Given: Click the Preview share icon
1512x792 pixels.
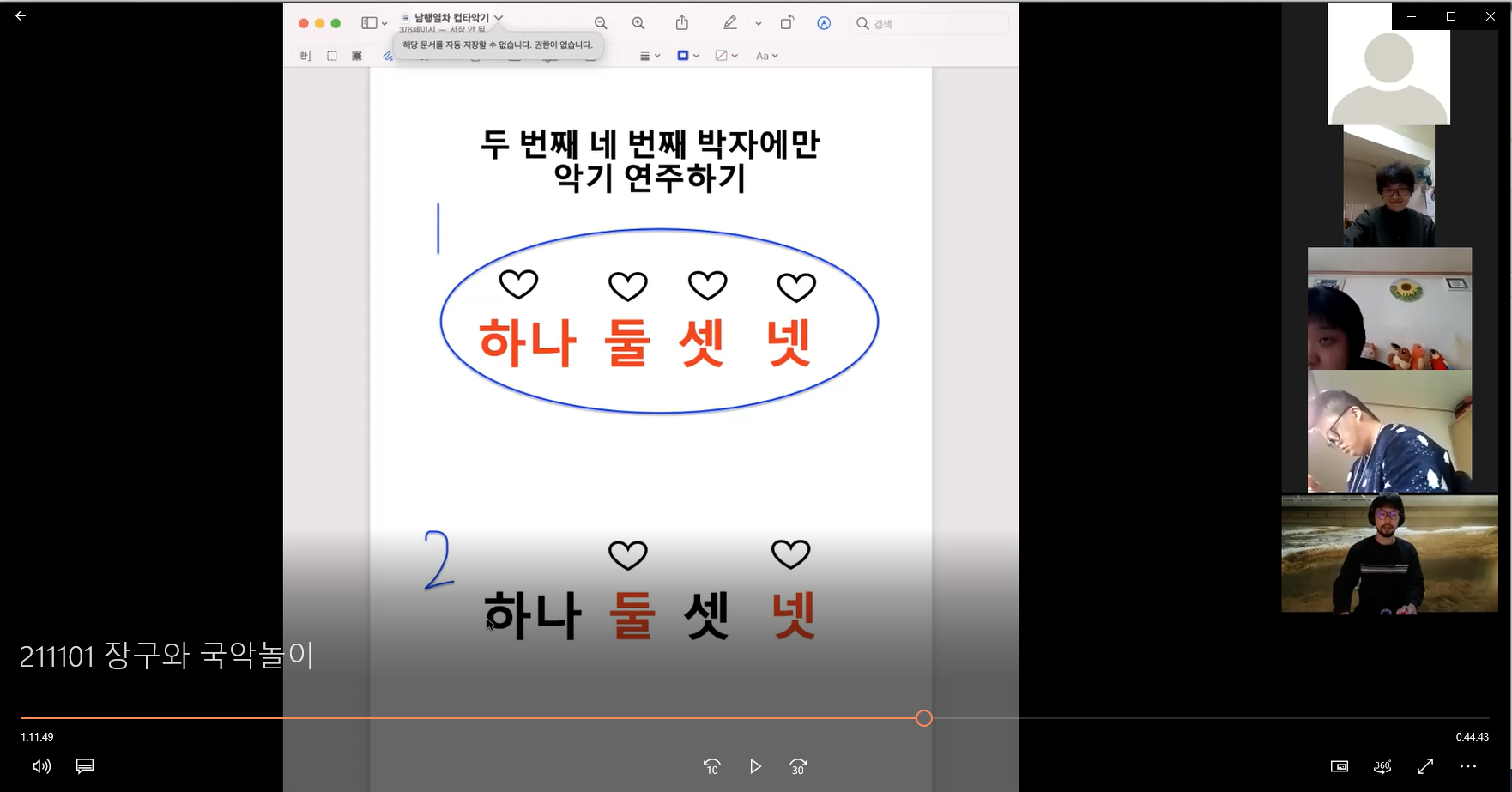Looking at the screenshot, I should (x=682, y=23).
